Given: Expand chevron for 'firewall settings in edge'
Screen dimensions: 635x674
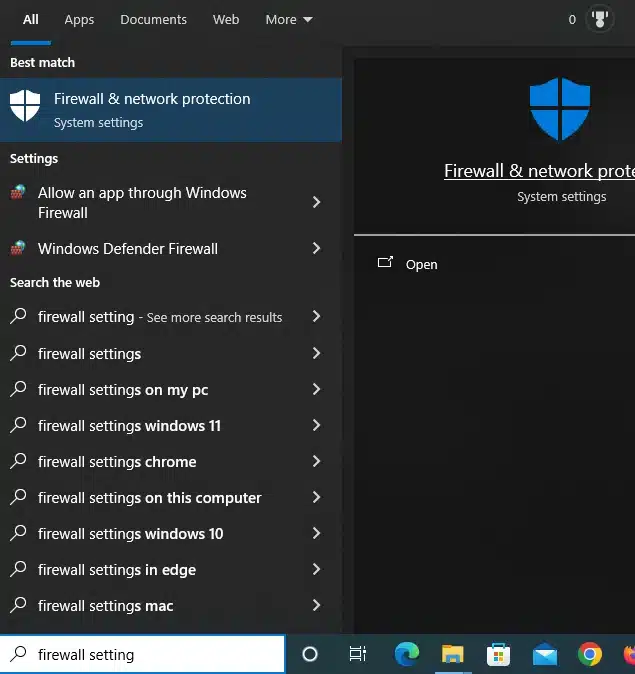Looking at the screenshot, I should point(316,570).
